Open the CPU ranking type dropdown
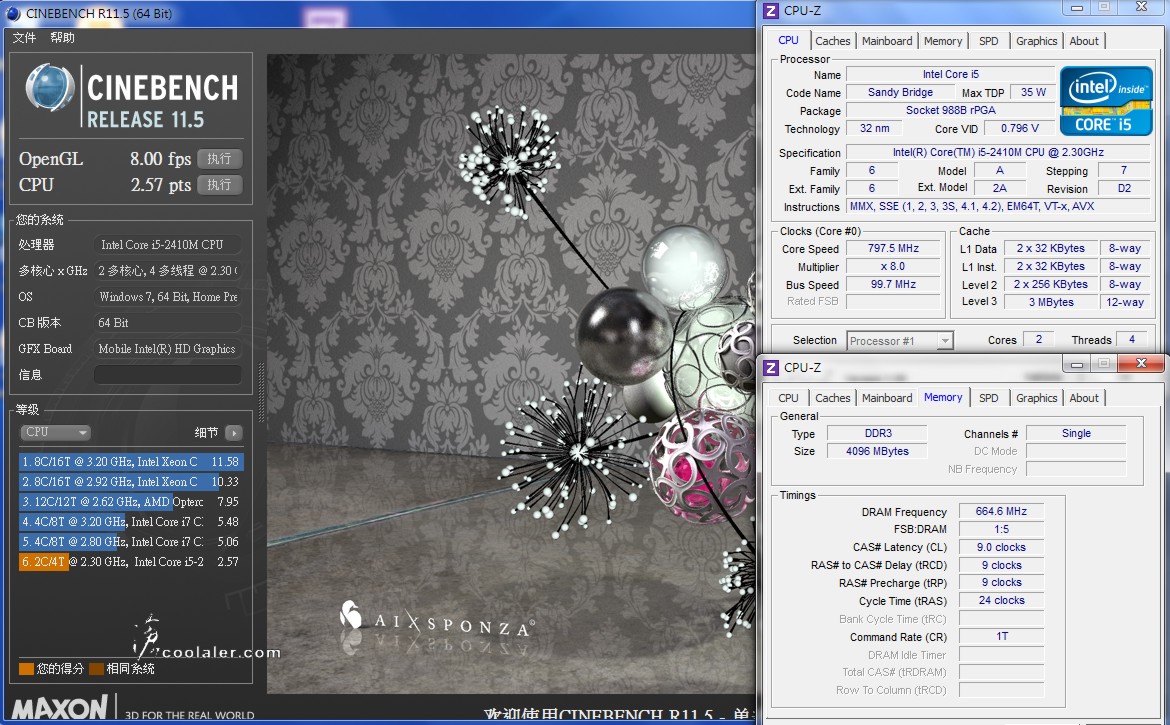This screenshot has height=725, width=1170. tap(55, 433)
